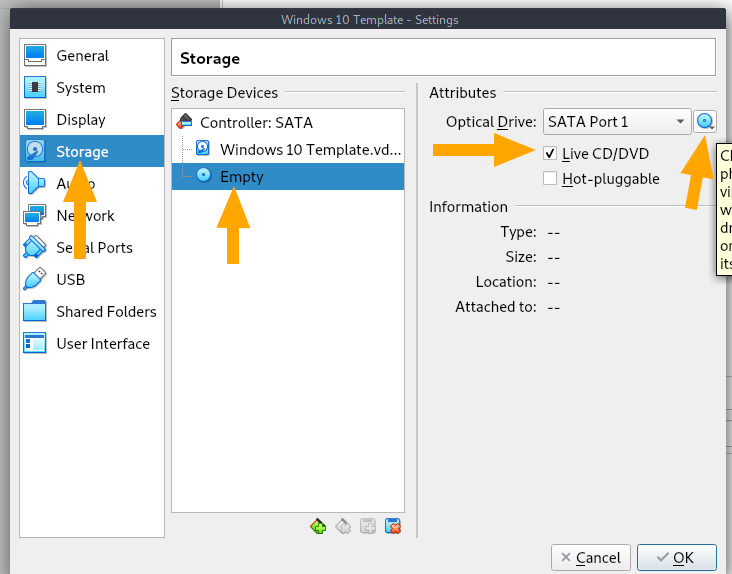Click the Attributes section heading
Screen dimensions: 732x574
click(x=463, y=93)
